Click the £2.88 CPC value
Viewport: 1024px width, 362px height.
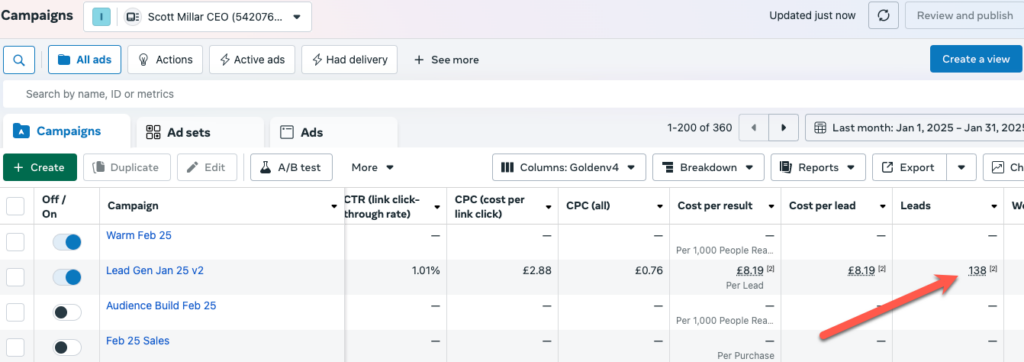[x=537, y=271]
